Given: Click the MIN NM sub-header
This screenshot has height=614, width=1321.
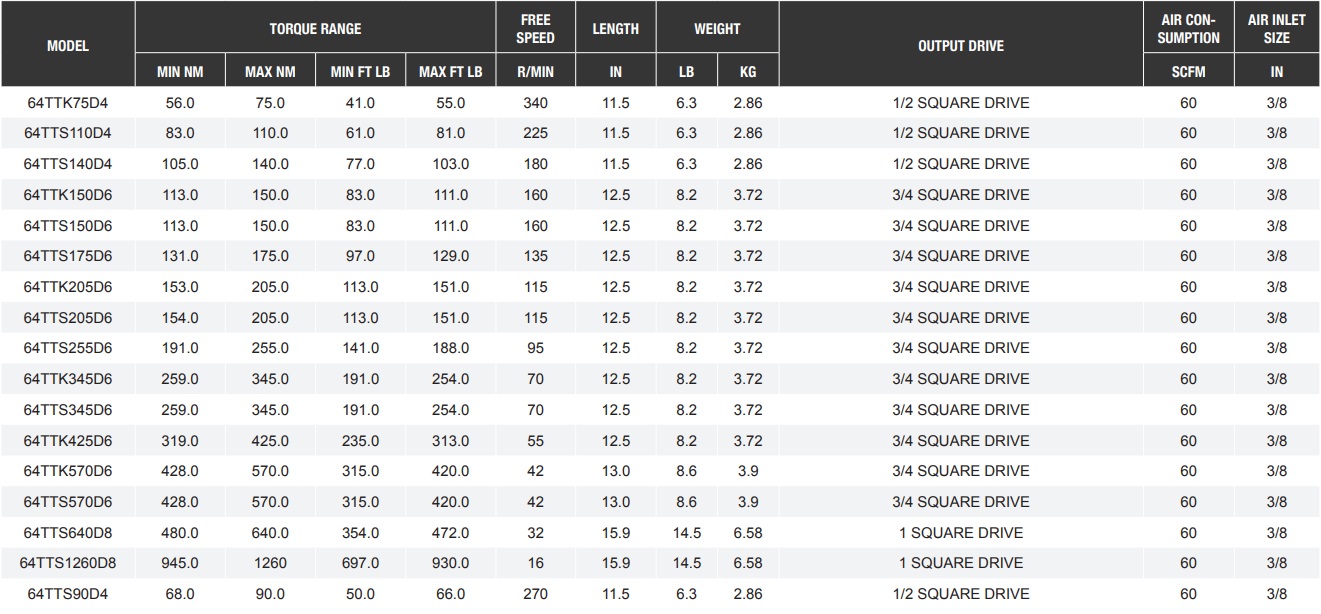Looking at the screenshot, I should pos(180,72).
